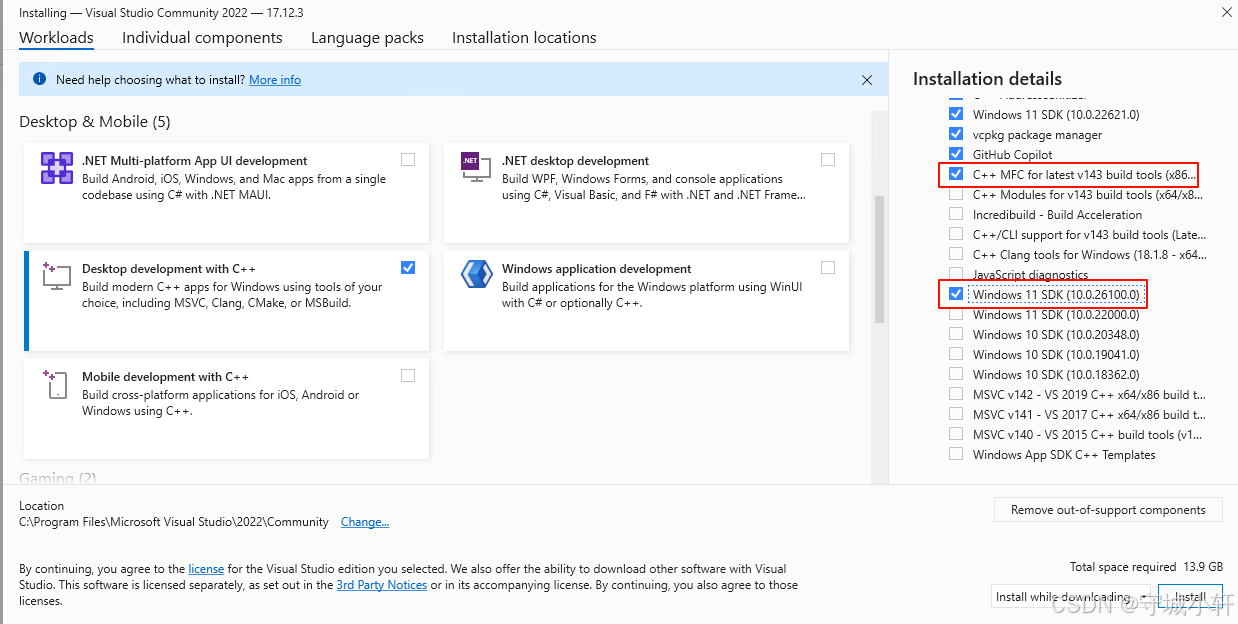Open the Language packs tab
This screenshot has width=1238, height=624.
(x=367, y=37)
